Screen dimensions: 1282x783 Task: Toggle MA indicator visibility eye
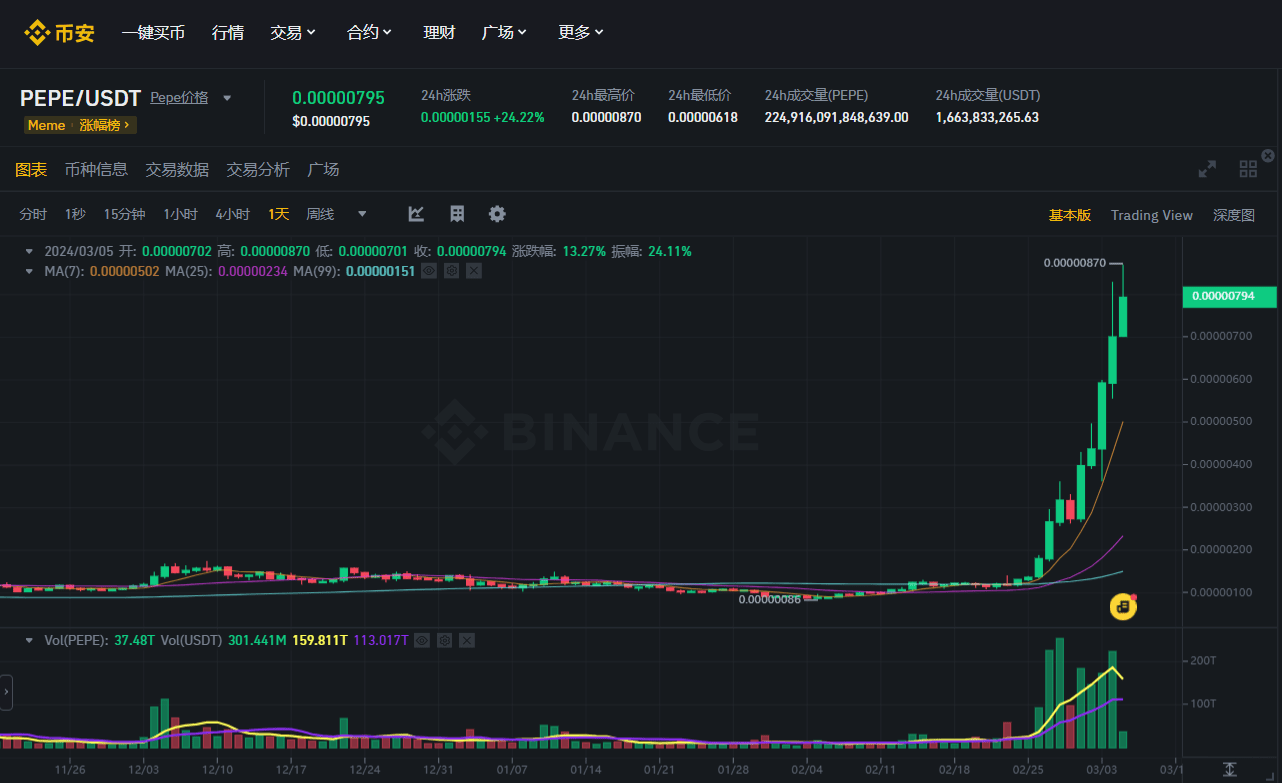pos(428,271)
